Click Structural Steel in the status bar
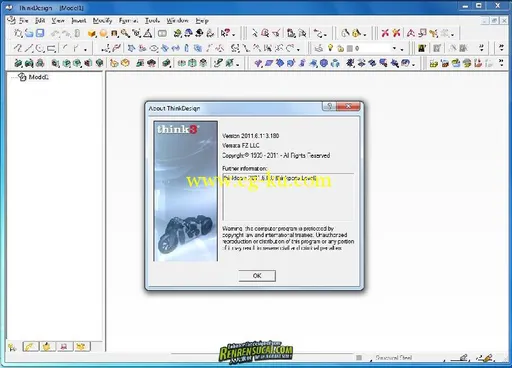This screenshot has height=368, width=512. coord(393,358)
